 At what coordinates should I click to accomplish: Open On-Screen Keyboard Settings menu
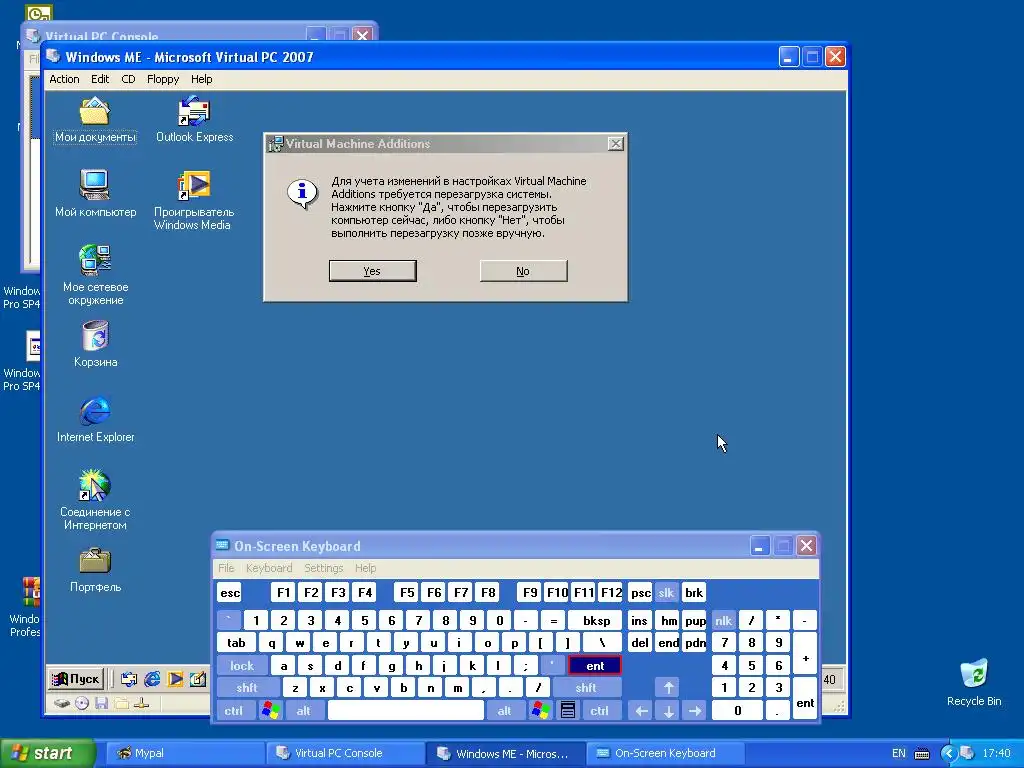click(x=323, y=568)
